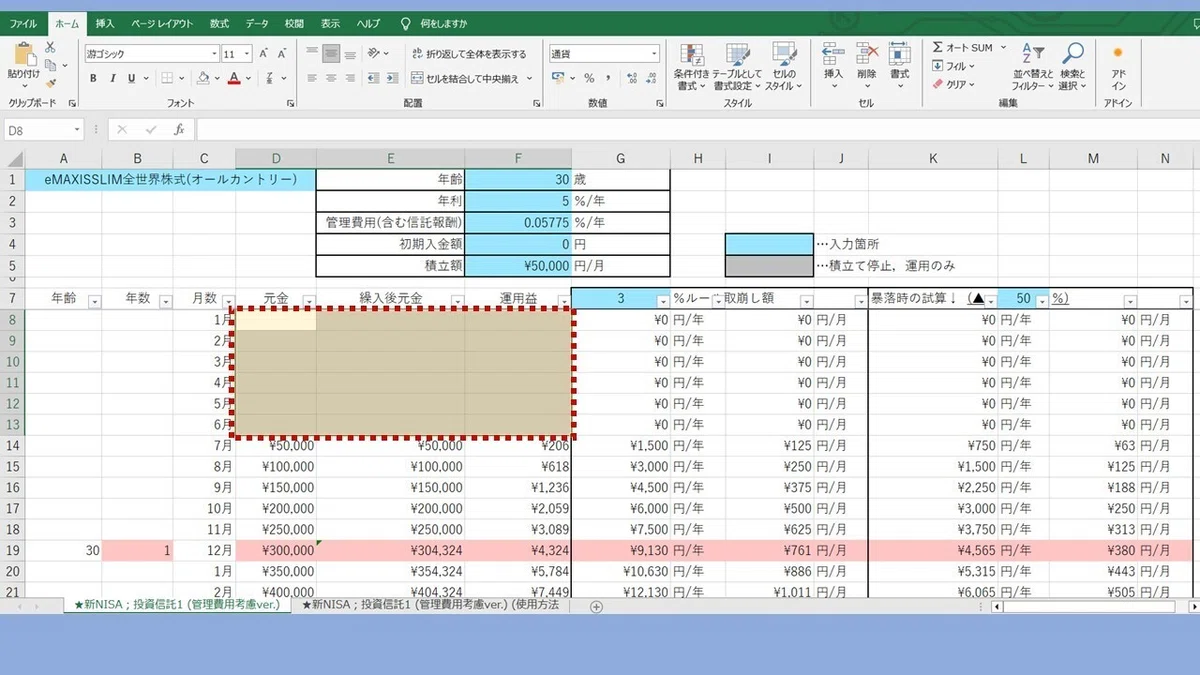Click the Cut scissors icon
The width and height of the screenshot is (1200, 675).
click(x=52, y=48)
